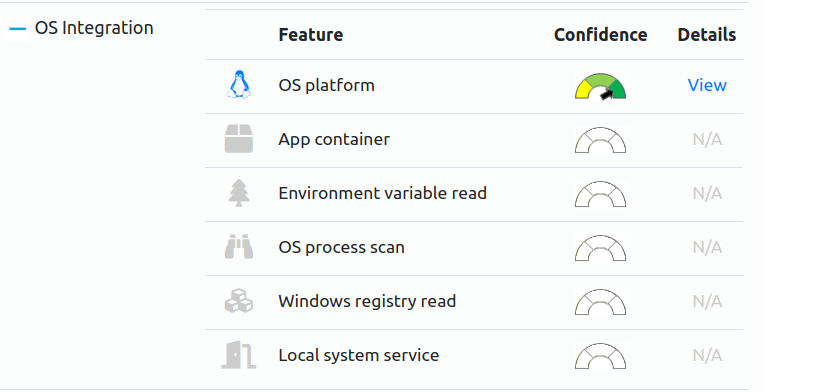
Task: Click the Local system service confidence gauge
Action: tap(601, 356)
